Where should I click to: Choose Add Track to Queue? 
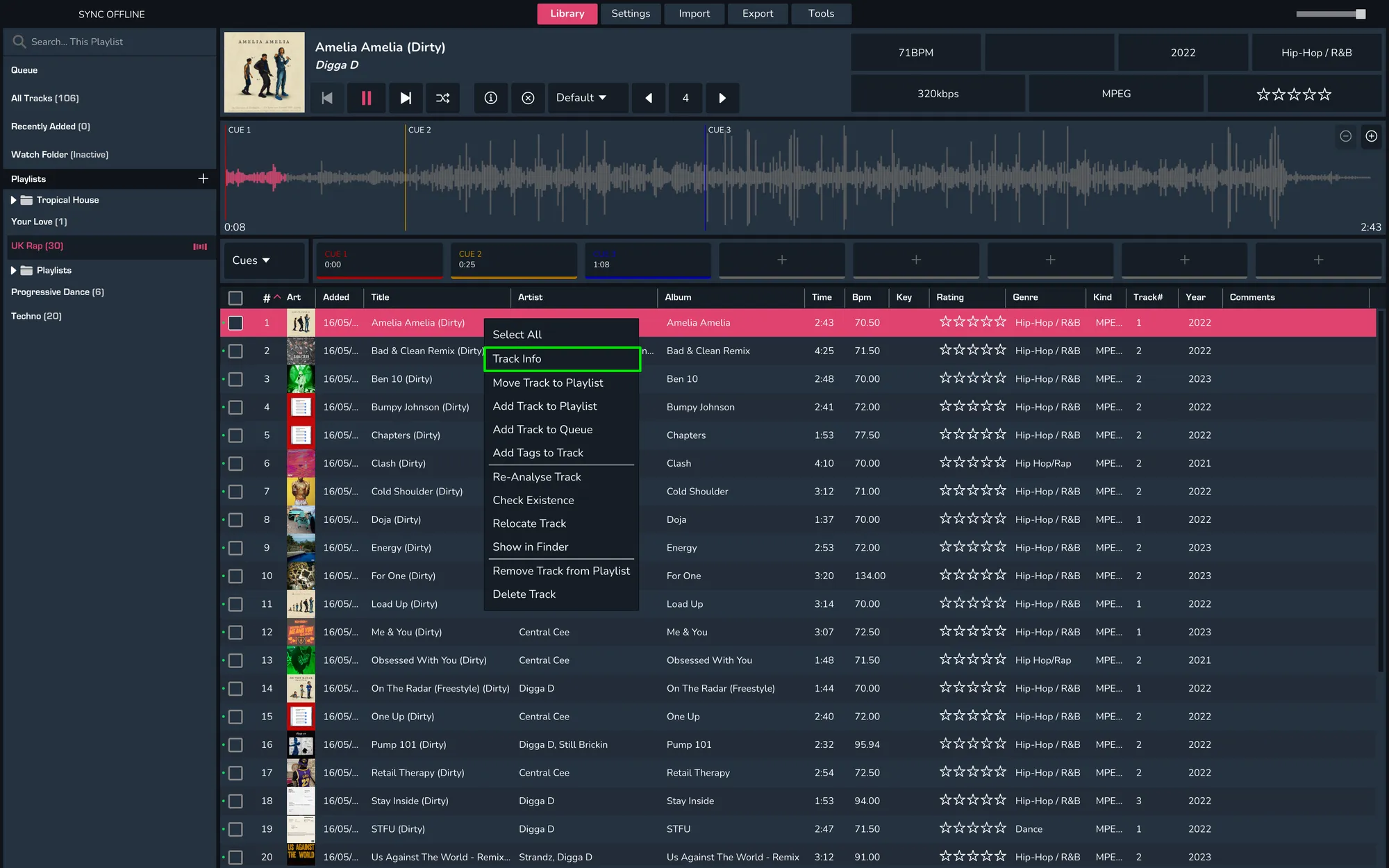[x=542, y=429]
